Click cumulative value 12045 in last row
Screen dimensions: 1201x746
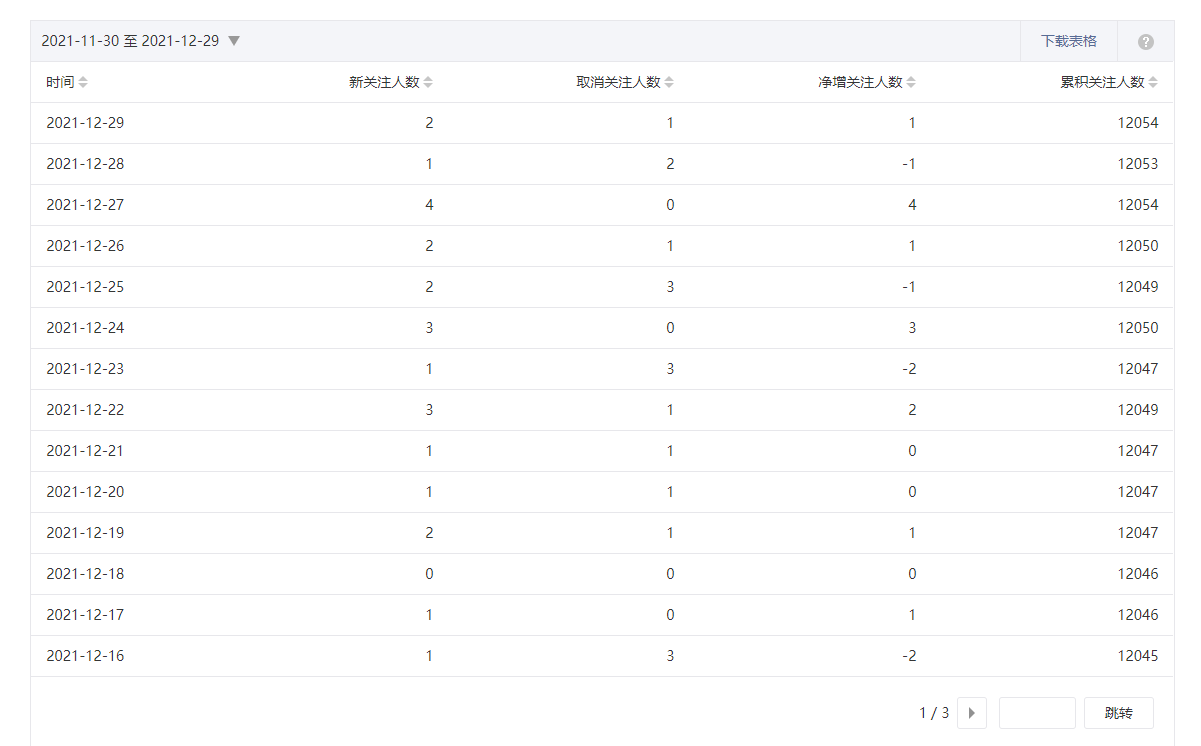pyautogui.click(x=1138, y=656)
